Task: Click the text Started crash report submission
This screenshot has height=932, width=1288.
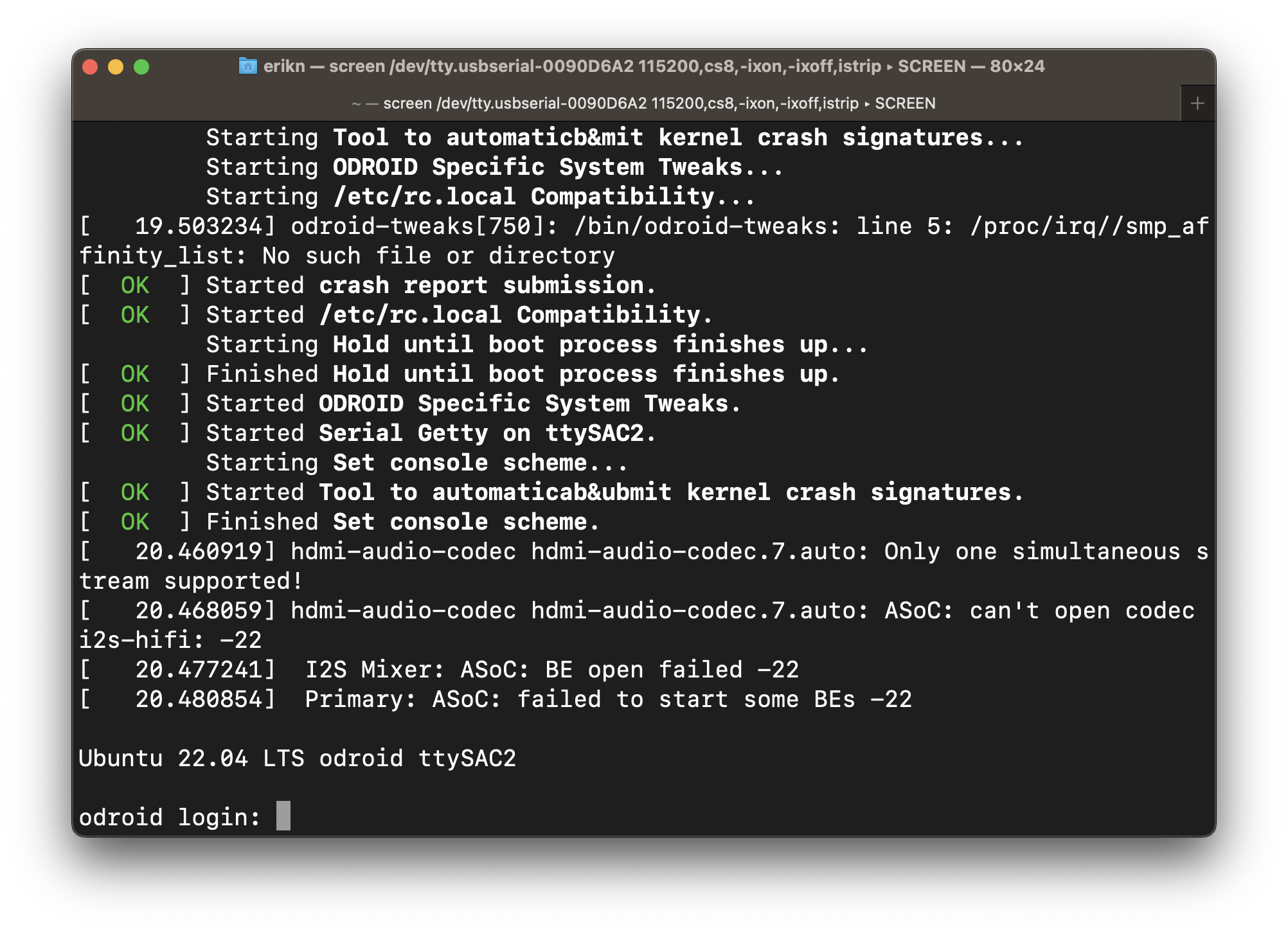Action: [x=430, y=285]
